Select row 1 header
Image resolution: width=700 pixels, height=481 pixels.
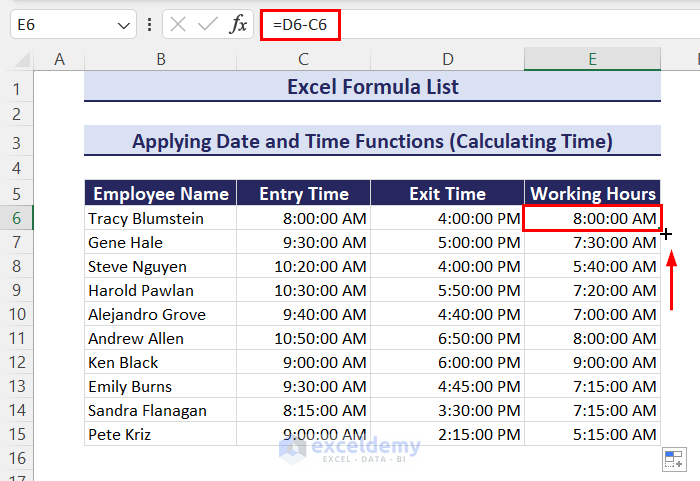coord(17,89)
